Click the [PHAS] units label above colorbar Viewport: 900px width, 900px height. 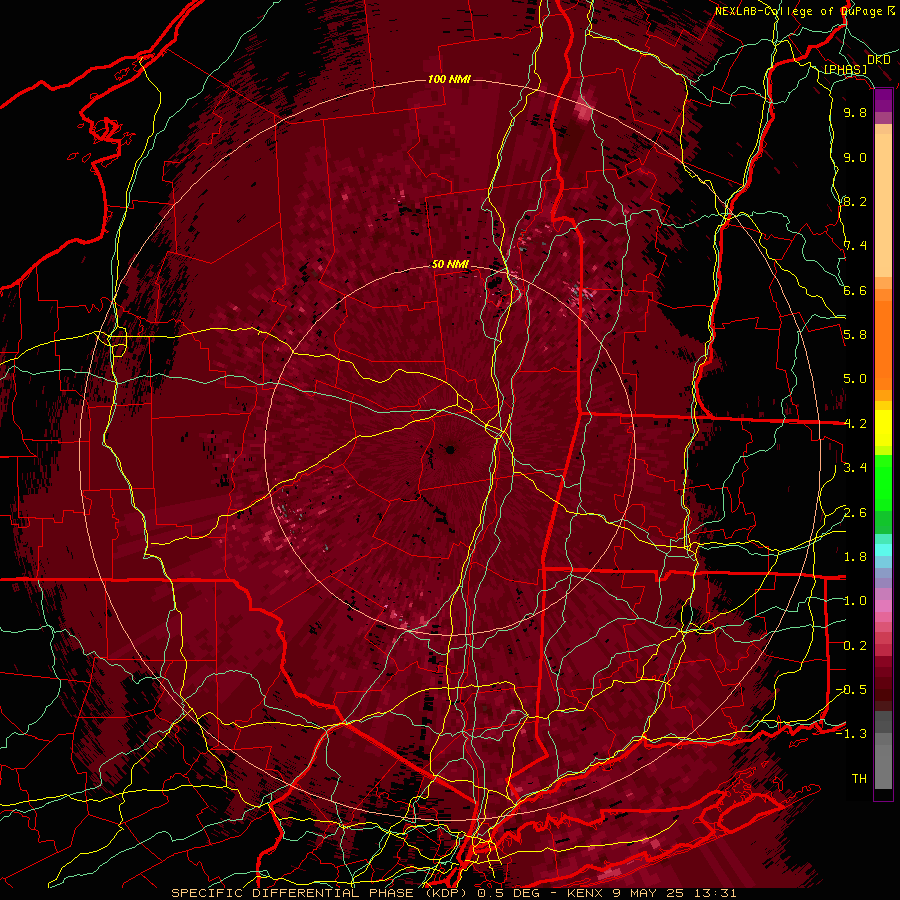click(x=845, y=69)
